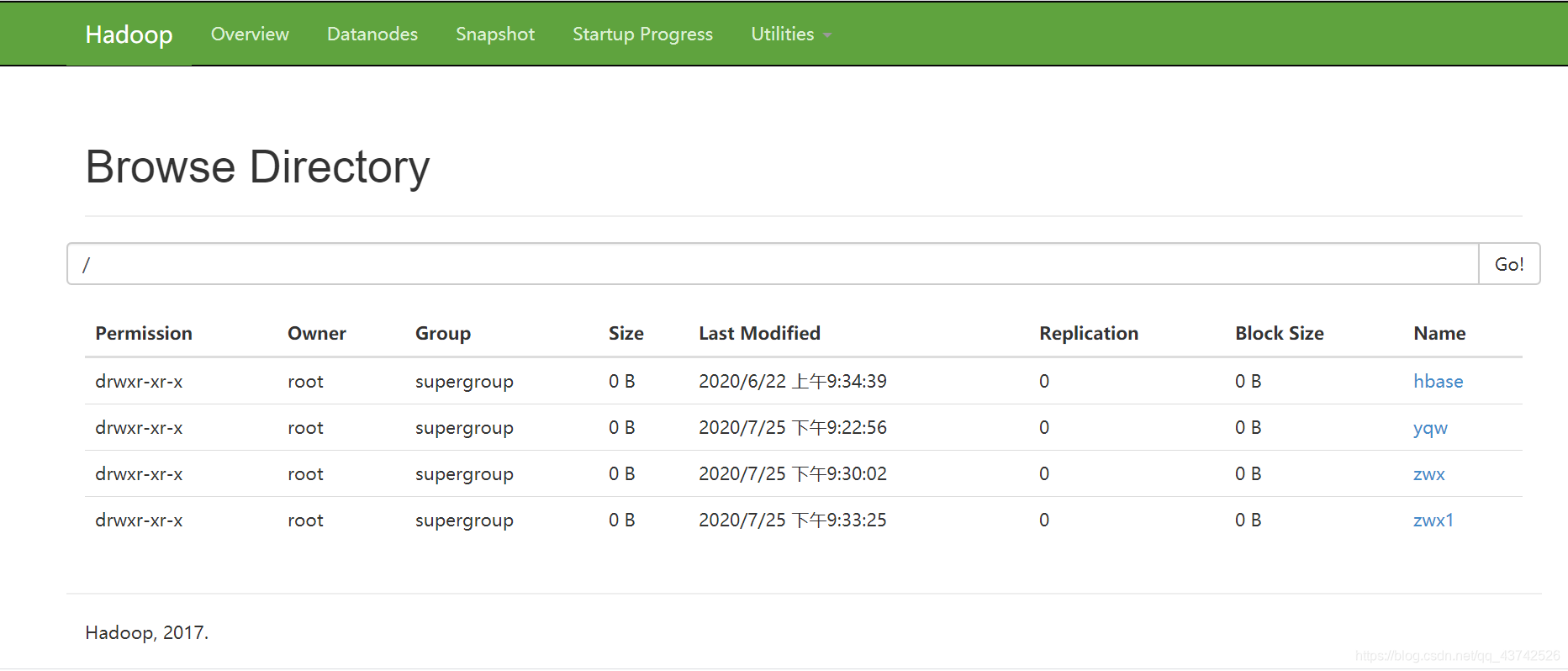Image resolution: width=1568 pixels, height=671 pixels.
Task: Click the Hadoop, 2017. footer text
Action: [146, 633]
